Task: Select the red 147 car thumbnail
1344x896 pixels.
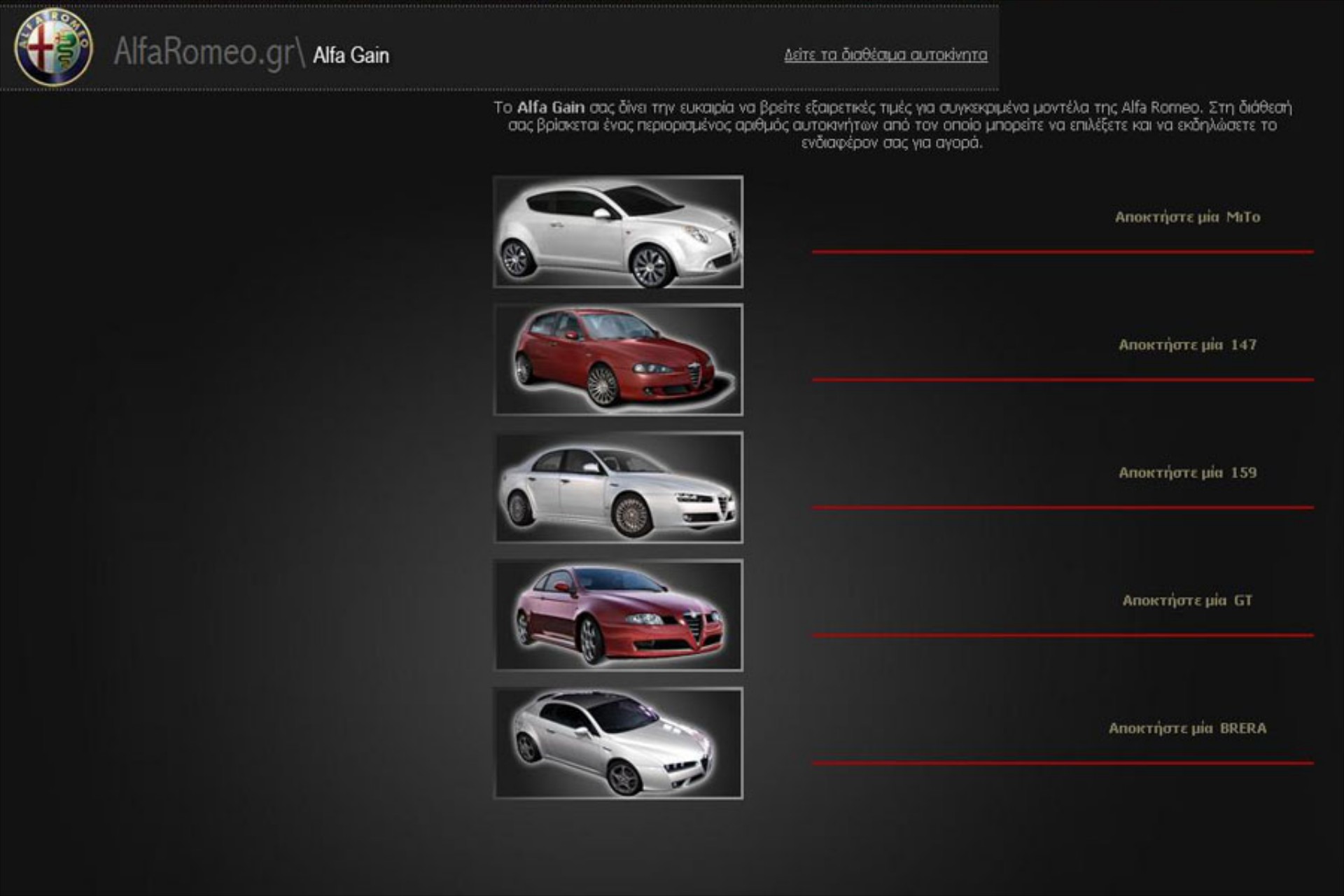Action: pyautogui.click(x=617, y=360)
